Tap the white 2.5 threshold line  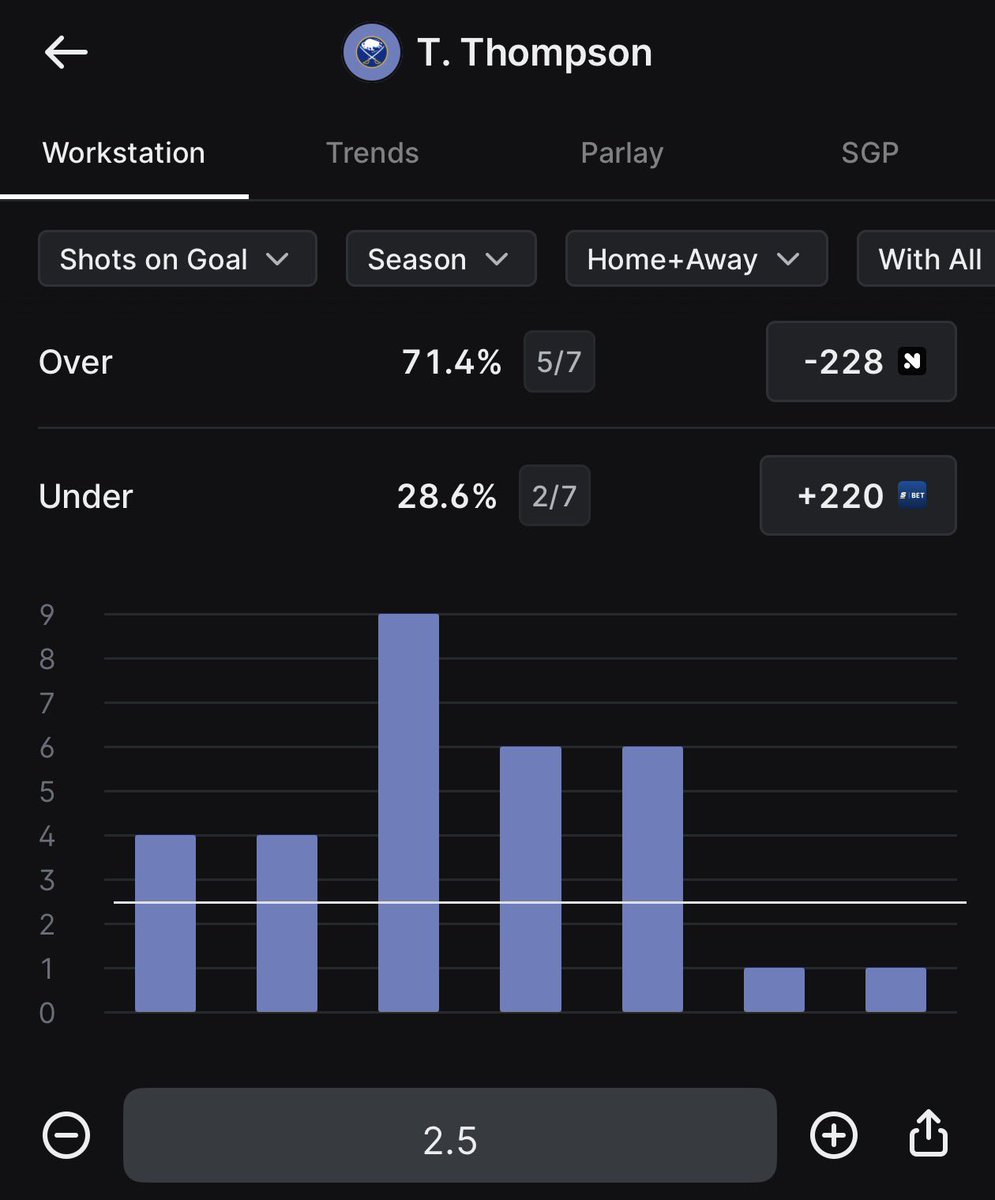pyautogui.click(x=540, y=903)
